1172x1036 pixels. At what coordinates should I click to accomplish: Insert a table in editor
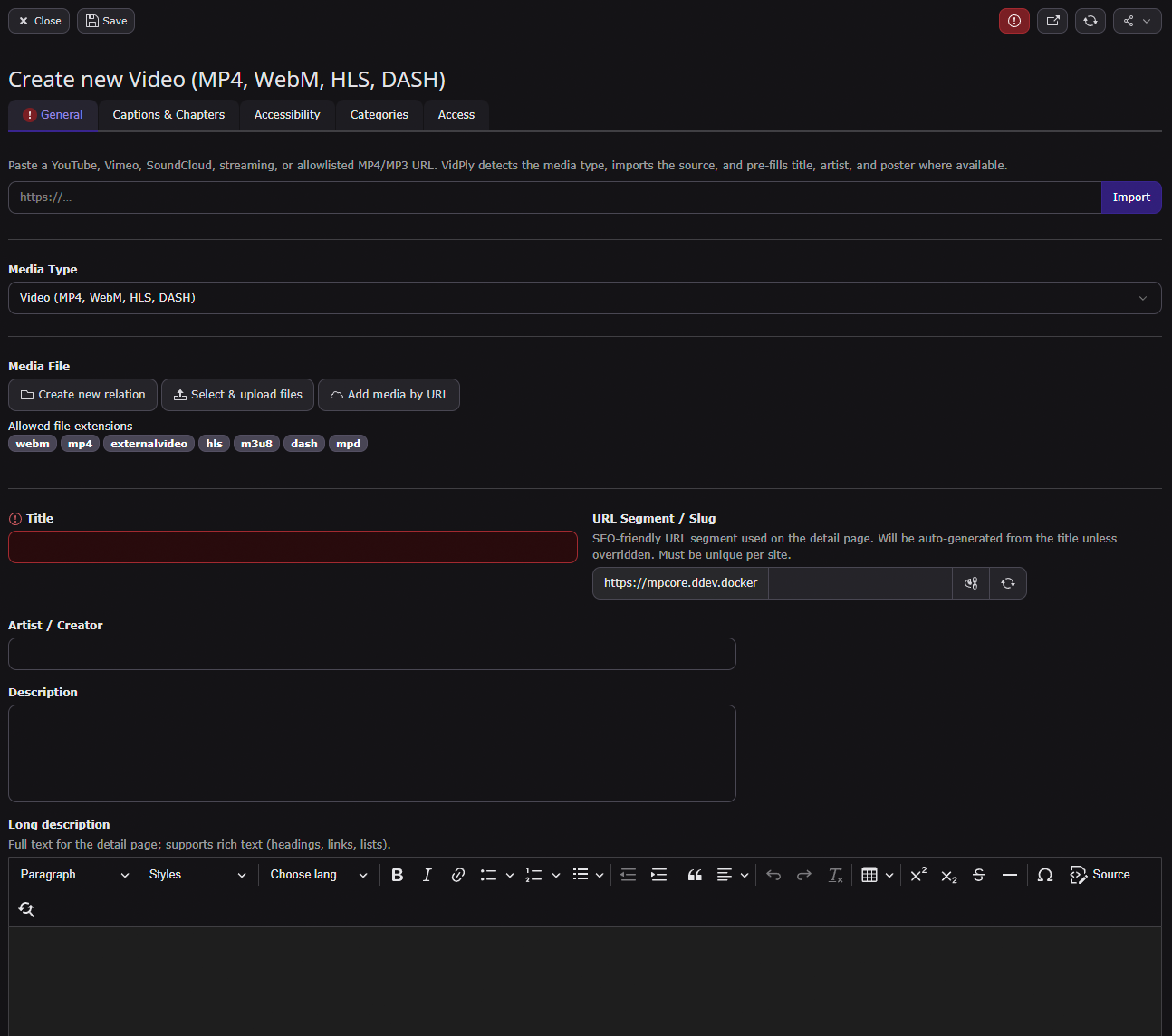869,875
